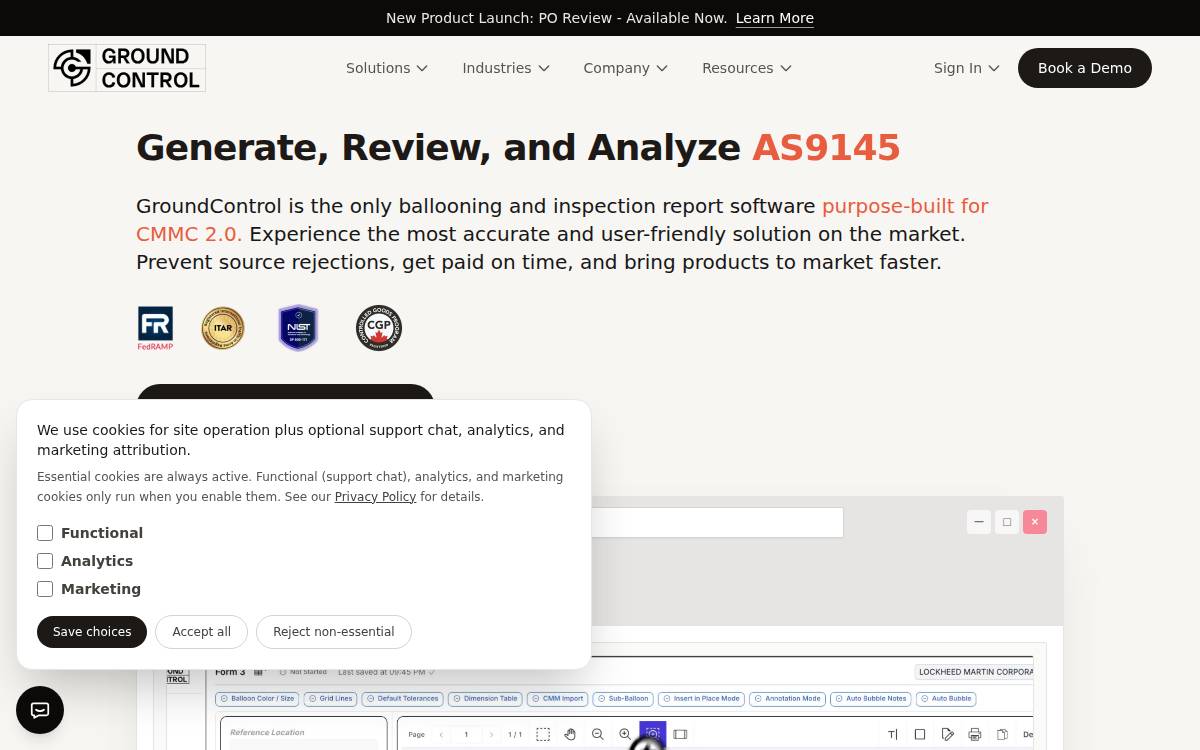
Task: Click the zoom out magnifier
Action: (x=598, y=734)
